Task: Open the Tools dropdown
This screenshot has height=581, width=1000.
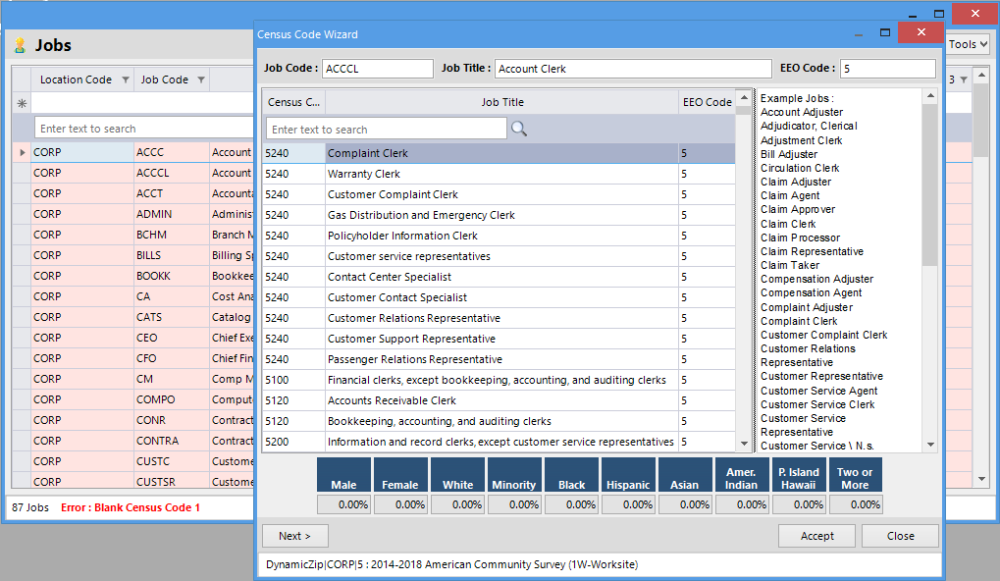Action: [966, 44]
